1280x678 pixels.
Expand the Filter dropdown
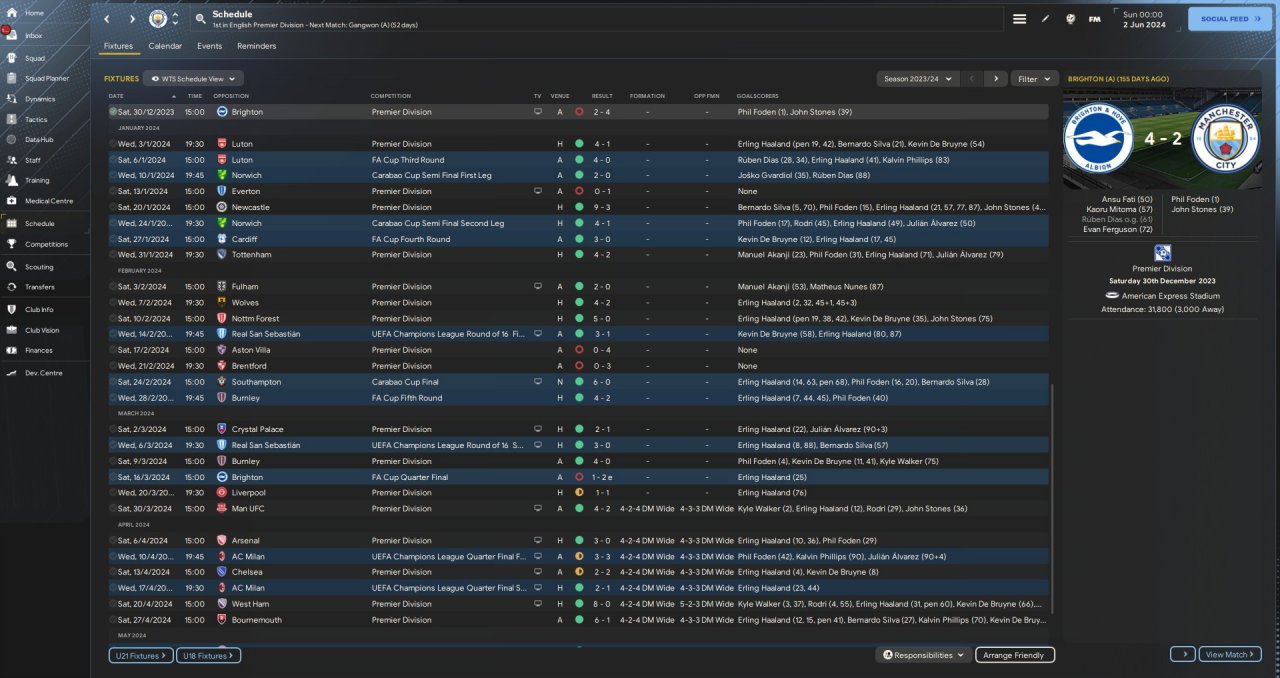coord(1034,78)
